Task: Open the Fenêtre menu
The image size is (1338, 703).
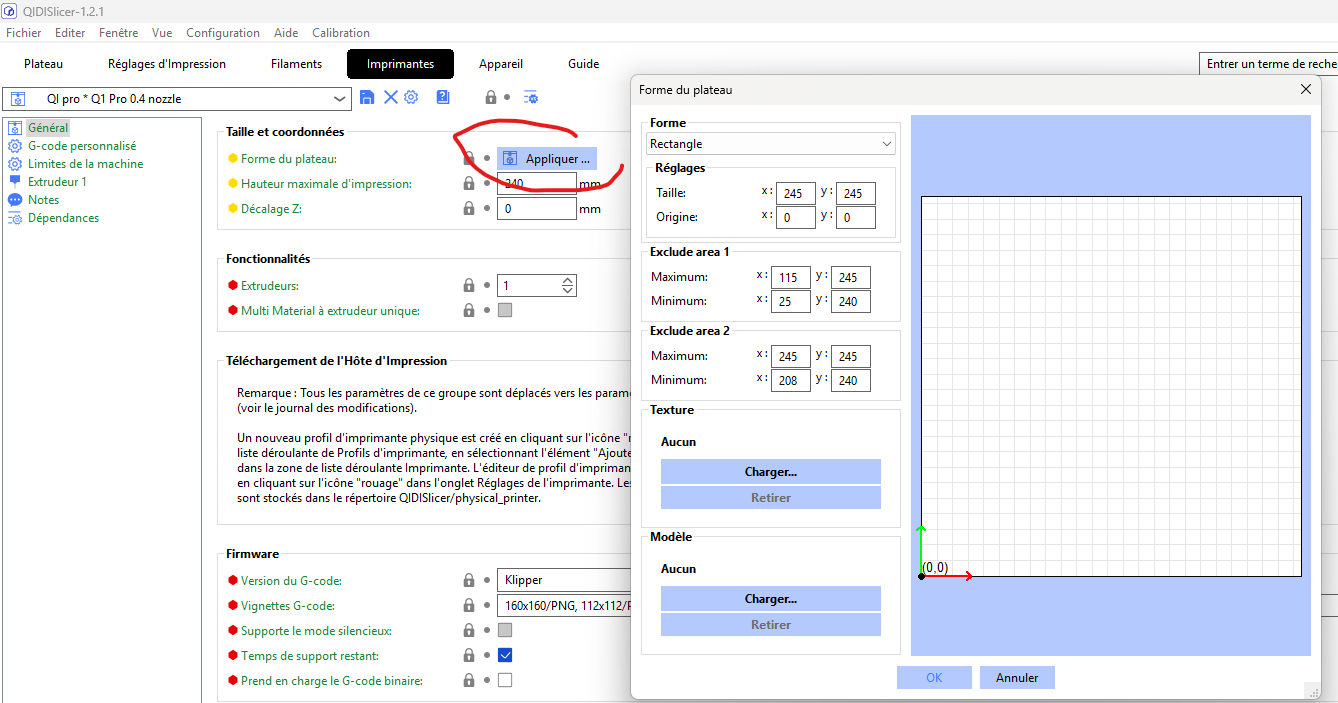Action: pyautogui.click(x=119, y=33)
